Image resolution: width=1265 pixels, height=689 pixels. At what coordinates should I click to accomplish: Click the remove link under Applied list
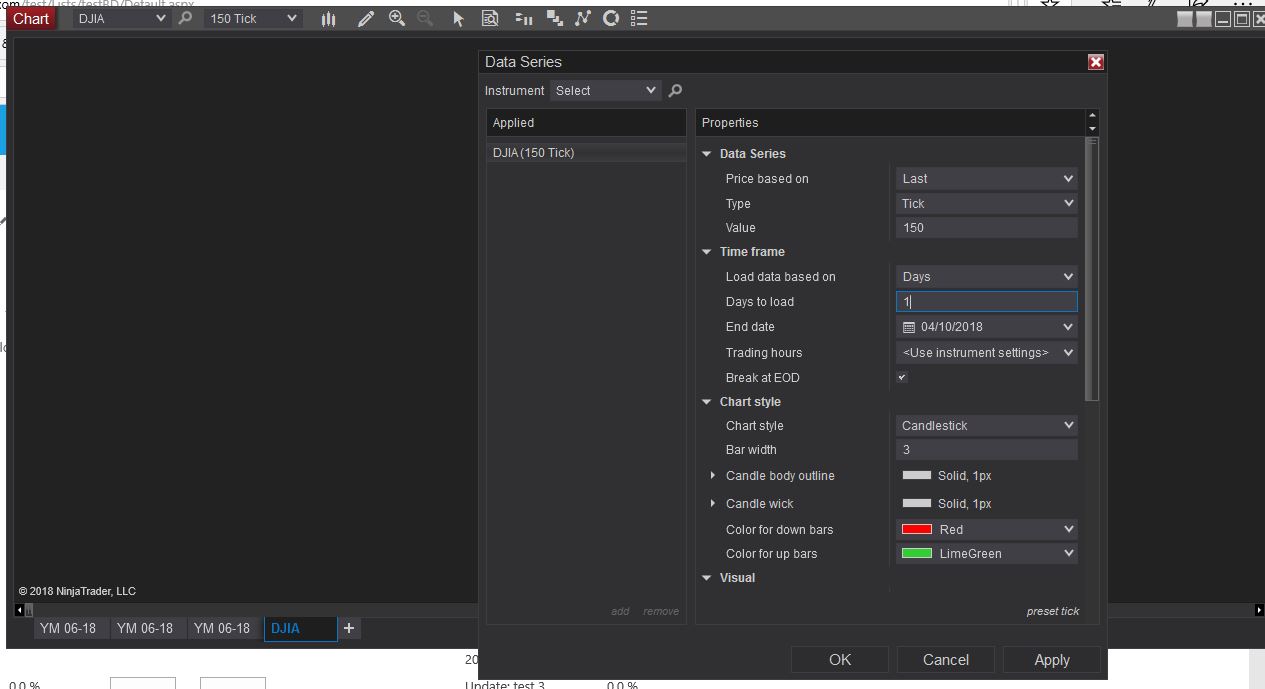tap(661, 611)
